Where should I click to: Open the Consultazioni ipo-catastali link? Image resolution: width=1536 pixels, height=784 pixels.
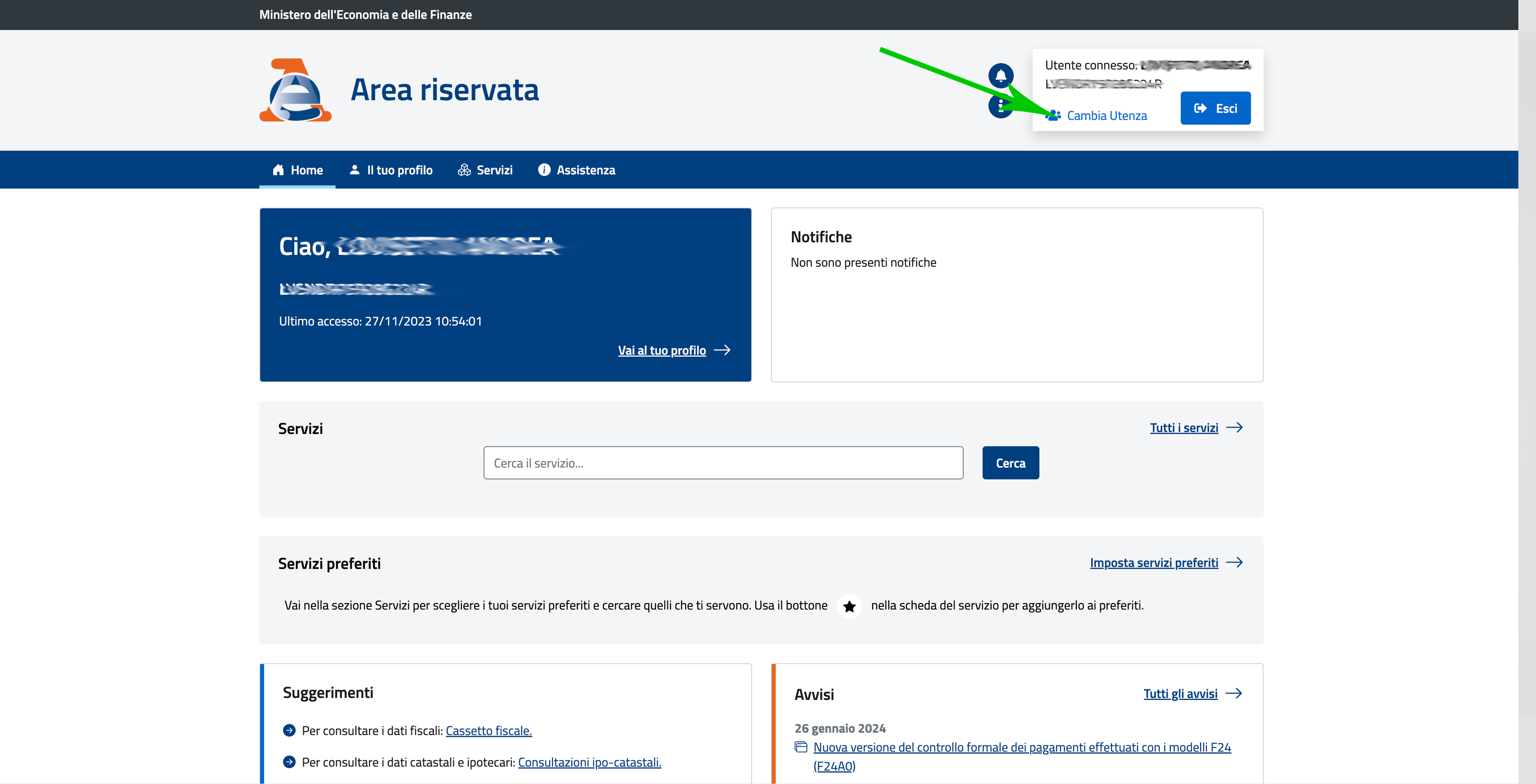(x=589, y=762)
